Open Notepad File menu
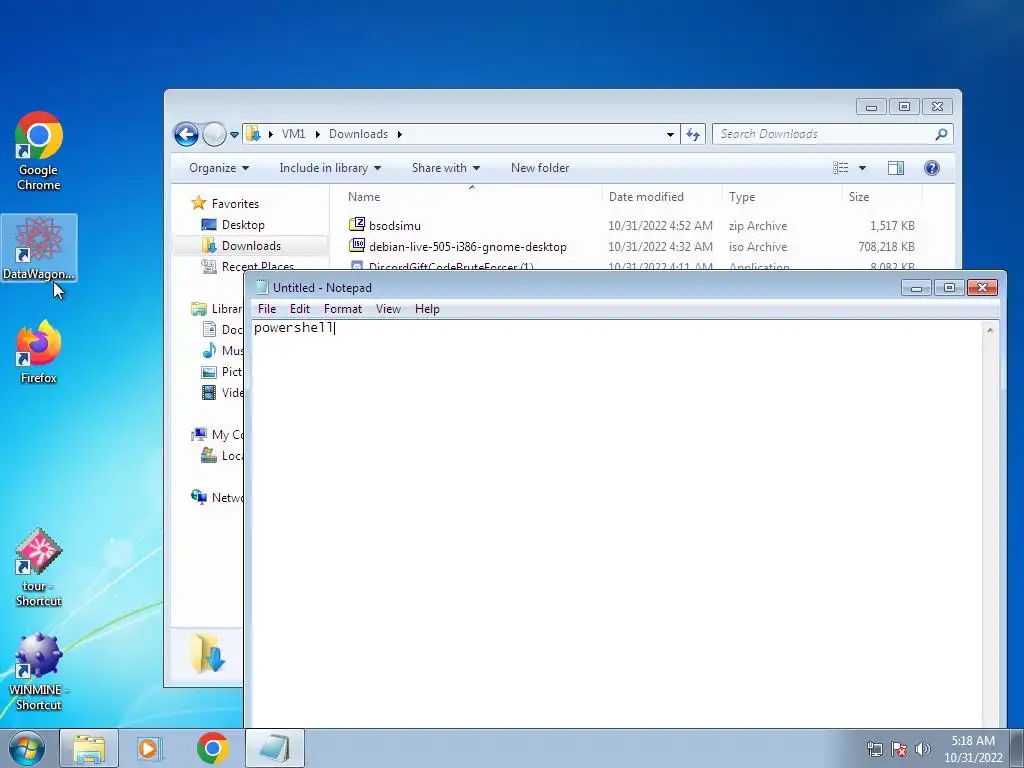Screen dimensions: 1024x768 267,309
